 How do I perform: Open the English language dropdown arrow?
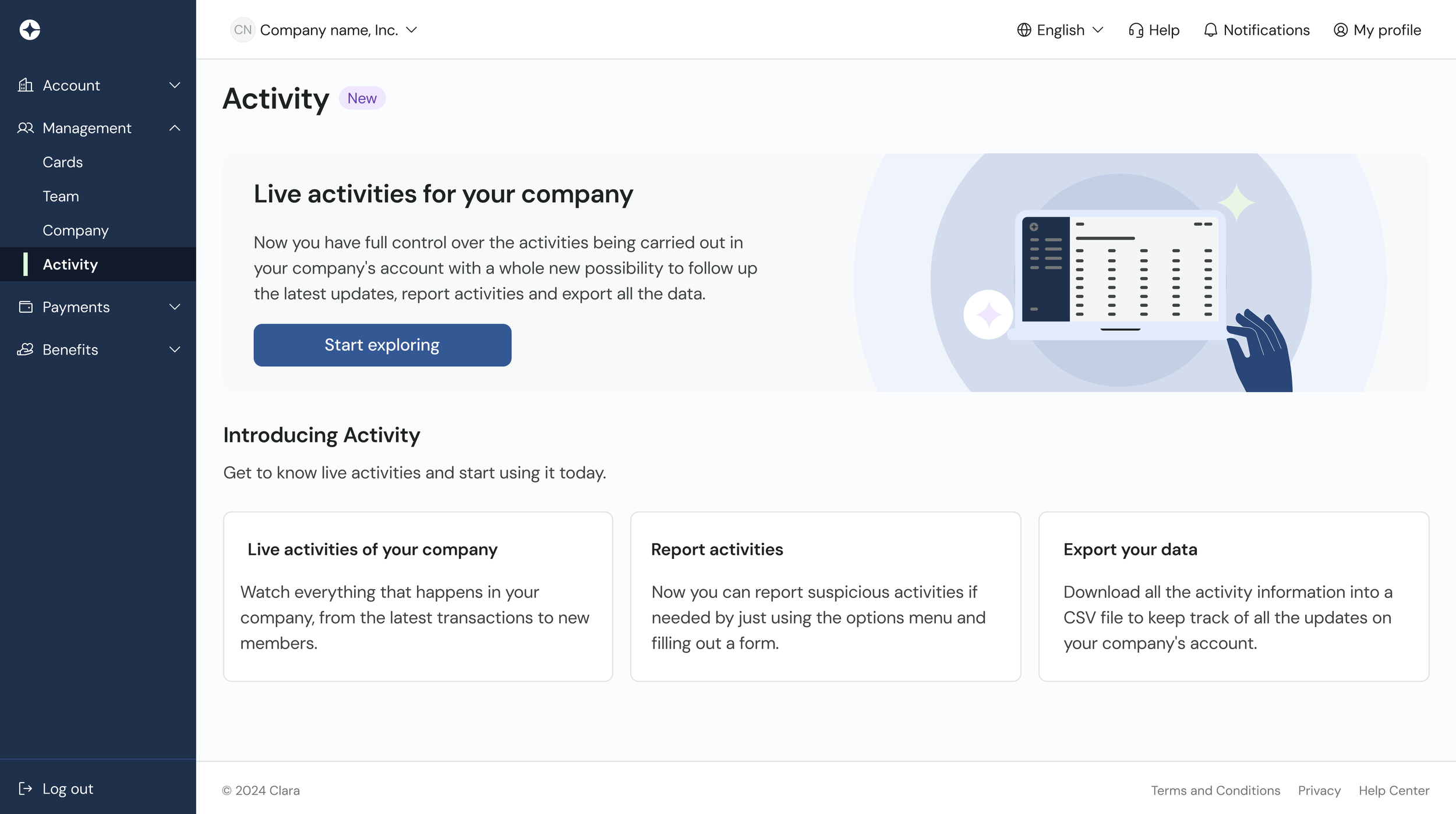1098,30
